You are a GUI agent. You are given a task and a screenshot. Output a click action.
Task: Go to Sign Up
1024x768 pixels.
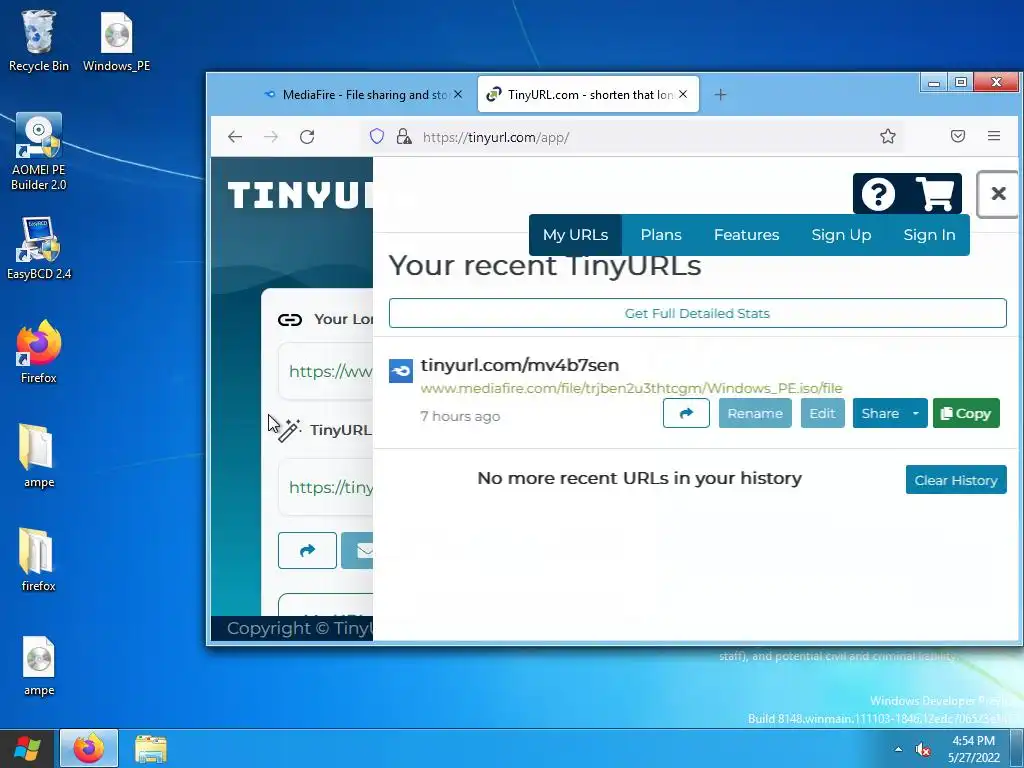(841, 234)
